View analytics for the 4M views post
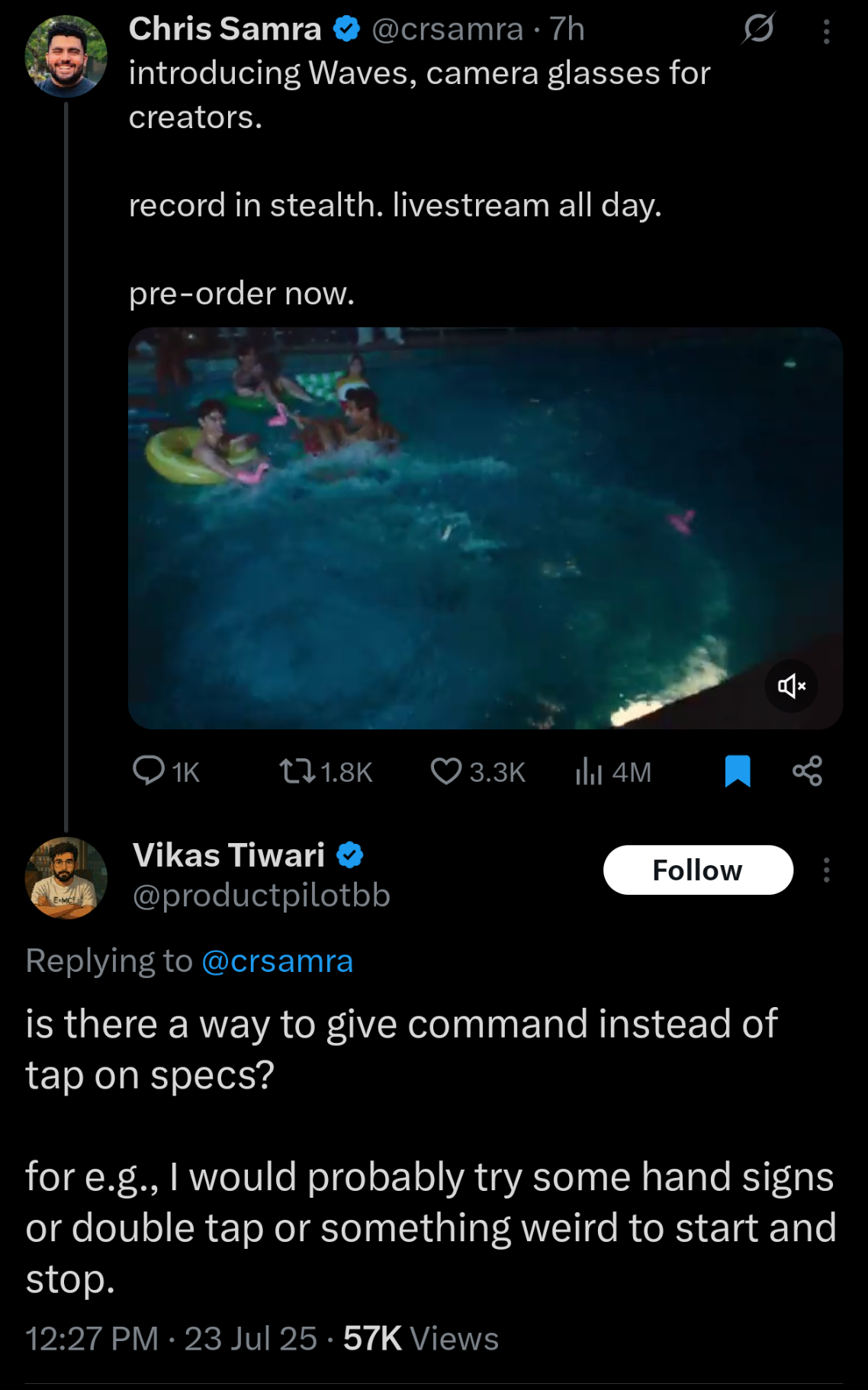868x1390 pixels. (x=613, y=771)
